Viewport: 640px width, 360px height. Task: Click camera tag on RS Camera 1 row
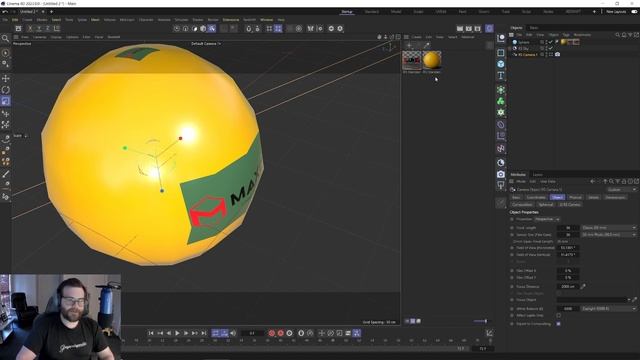coord(558,54)
